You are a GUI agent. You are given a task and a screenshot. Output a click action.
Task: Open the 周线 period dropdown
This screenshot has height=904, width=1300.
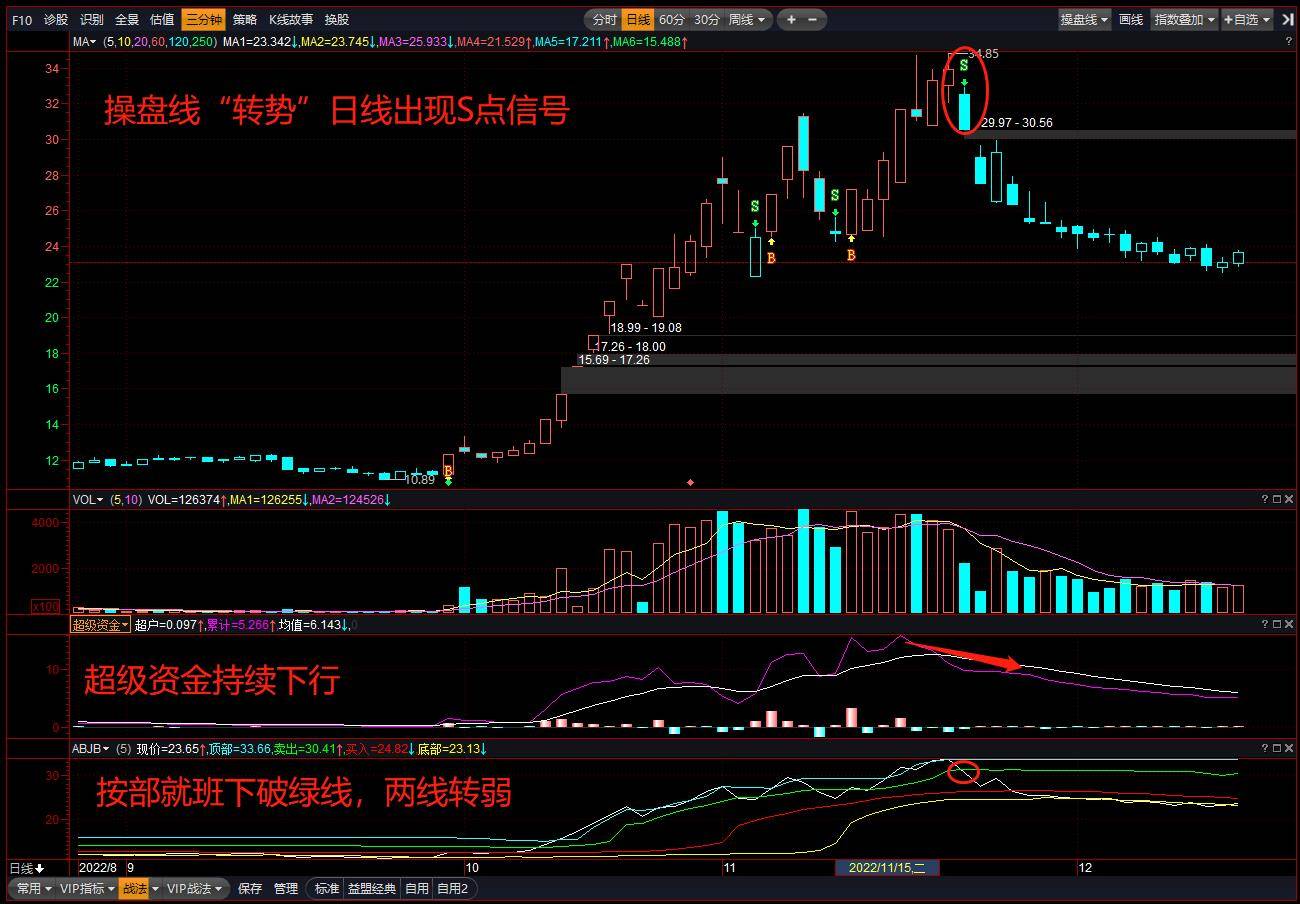(747, 20)
